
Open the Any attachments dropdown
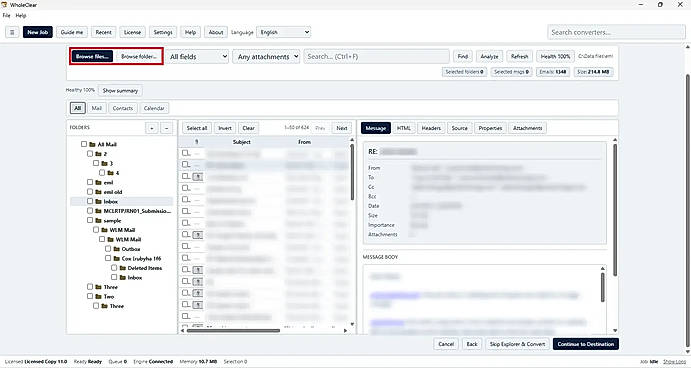[267, 56]
